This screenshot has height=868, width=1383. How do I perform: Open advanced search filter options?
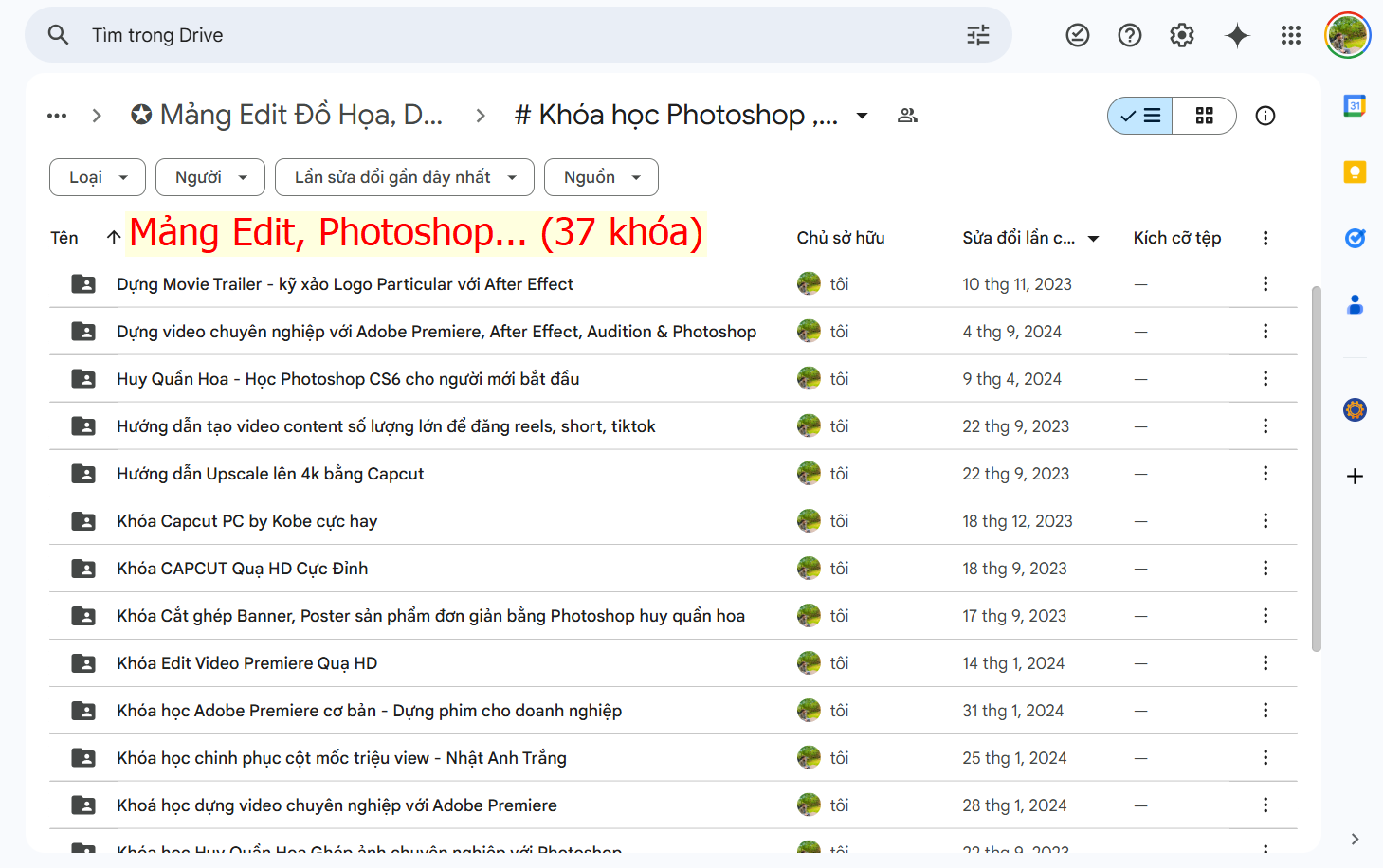978,35
